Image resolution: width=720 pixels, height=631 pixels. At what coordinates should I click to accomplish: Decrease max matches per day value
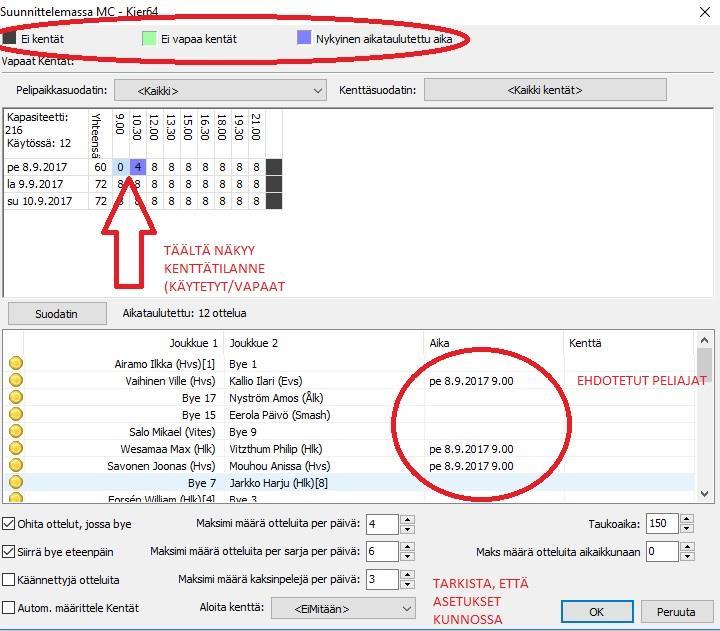tap(407, 529)
